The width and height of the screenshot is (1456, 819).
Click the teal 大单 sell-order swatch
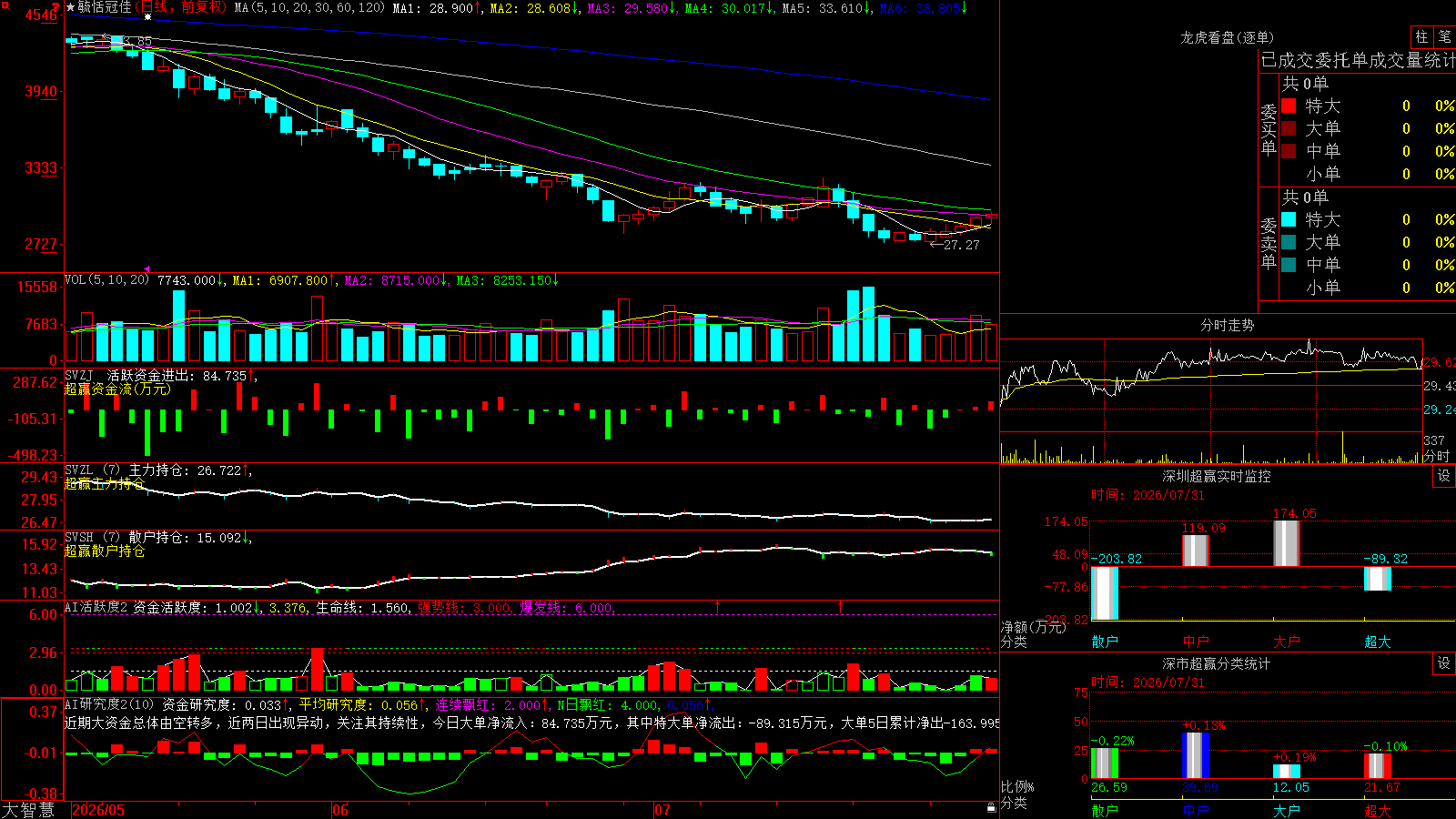pyautogui.click(x=1289, y=242)
